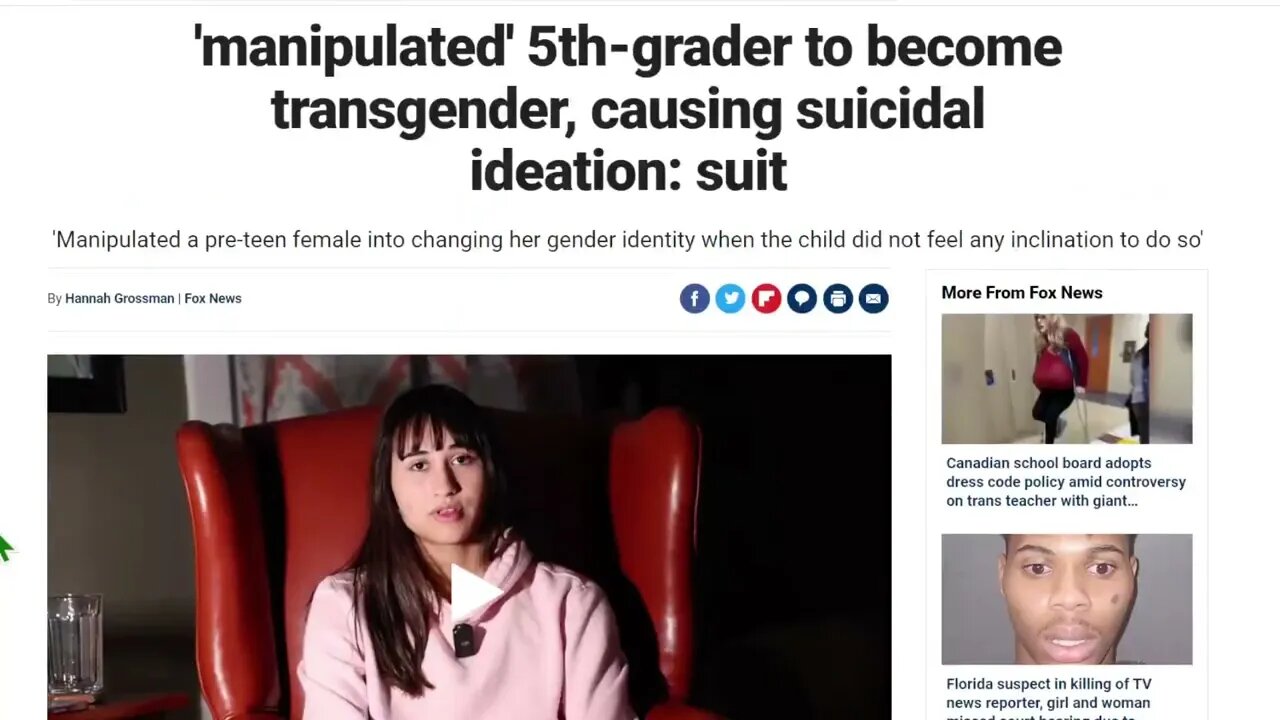The height and width of the screenshot is (720, 1280).
Task: Read the Canadian school board dress code story
Action: point(1066,482)
